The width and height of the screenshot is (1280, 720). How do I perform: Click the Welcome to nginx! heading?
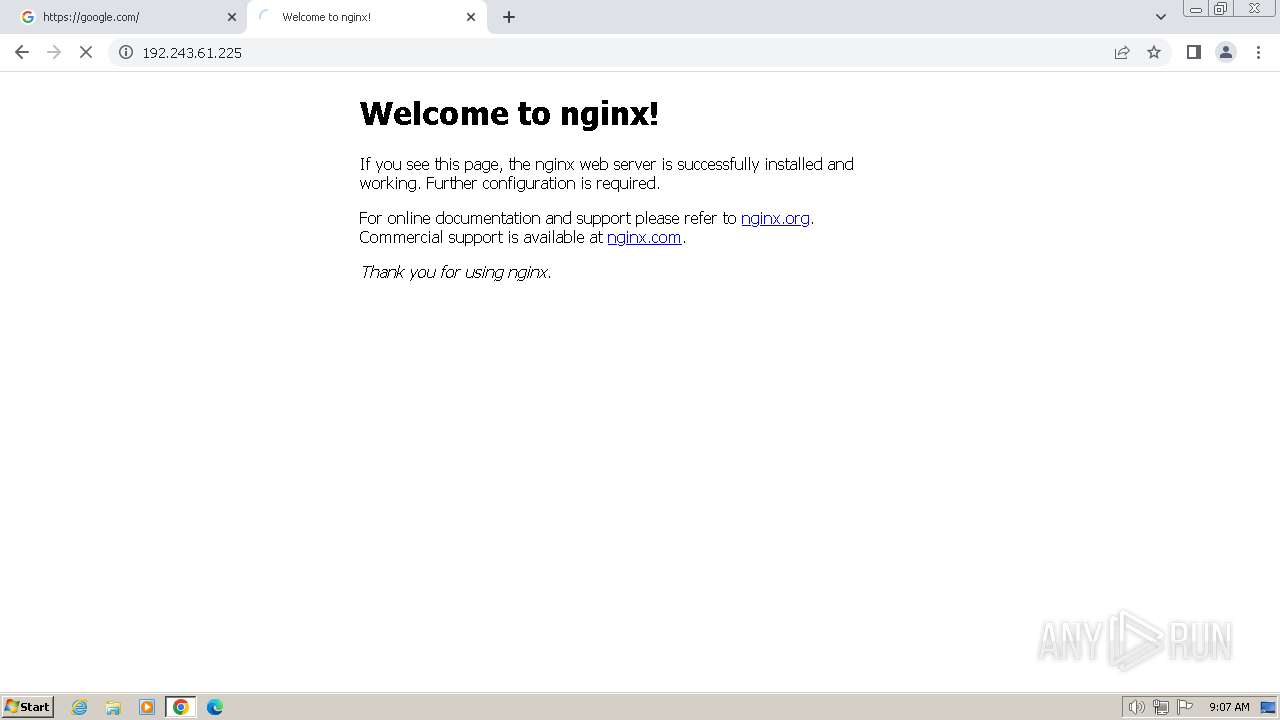click(x=509, y=113)
